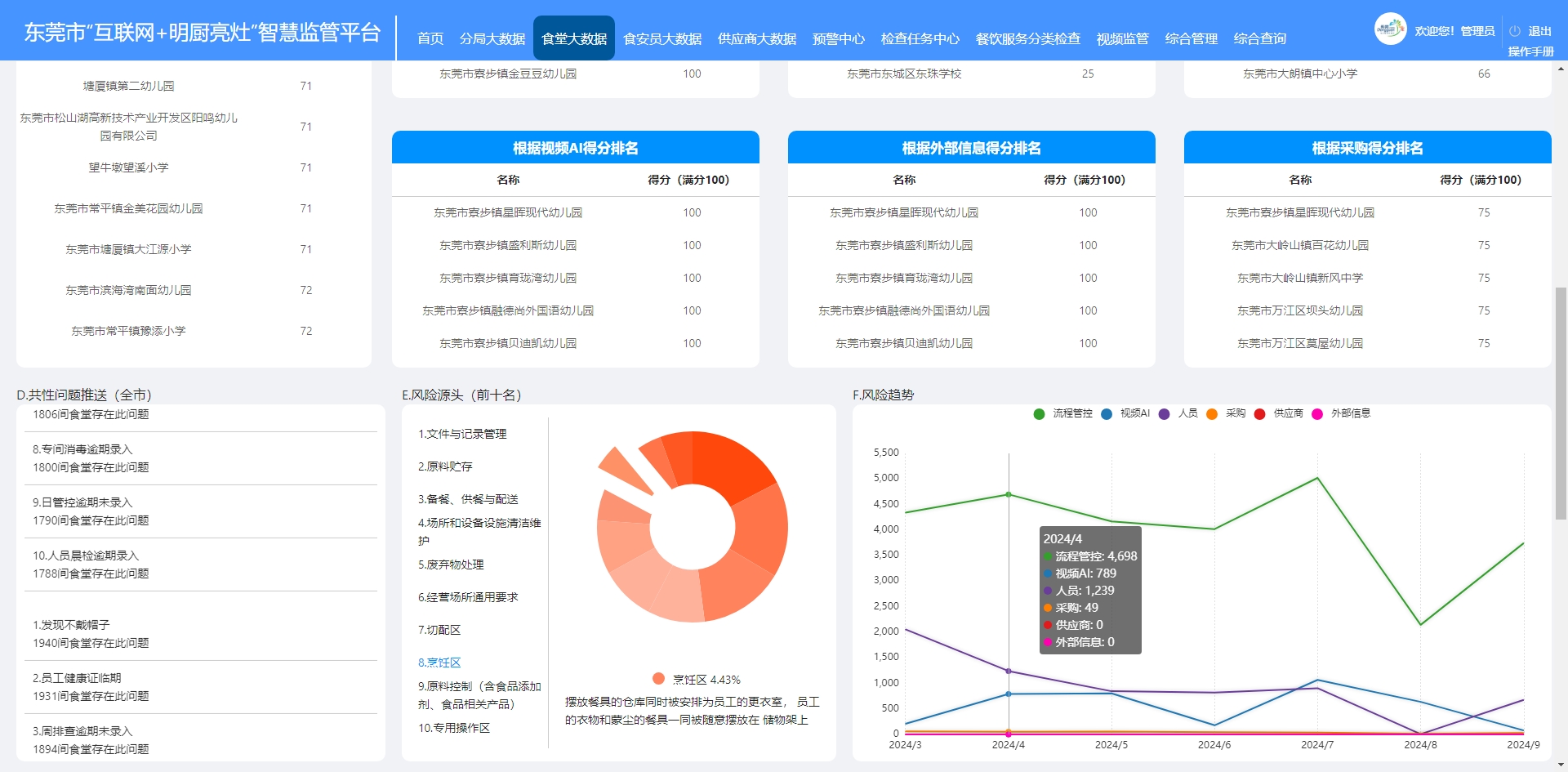Viewport: 1568px width, 772px height.
Task: Select the 食堂大数据 tab
Action: point(574,38)
